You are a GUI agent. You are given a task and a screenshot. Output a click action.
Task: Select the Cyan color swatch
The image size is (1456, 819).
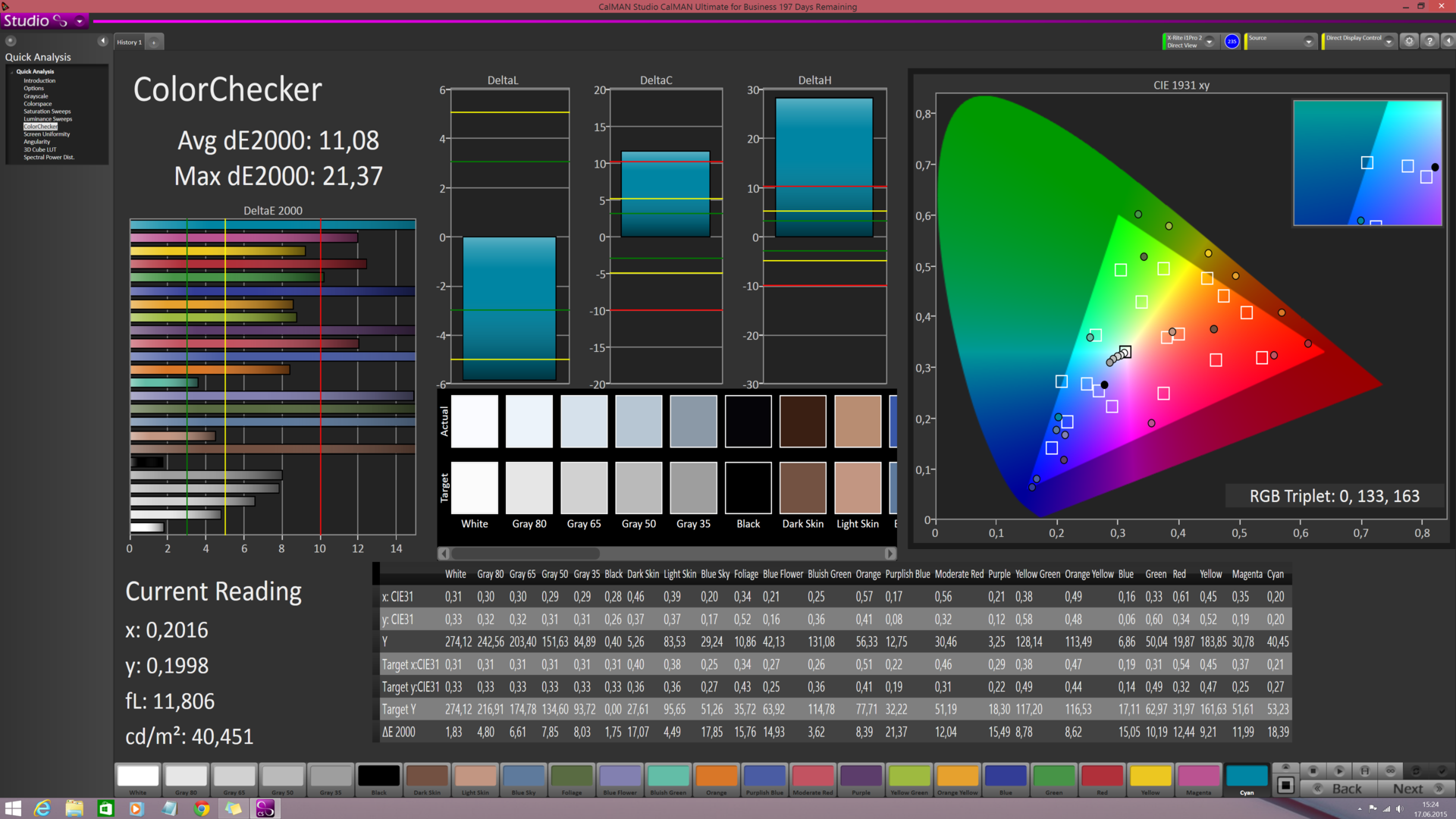point(1246,777)
